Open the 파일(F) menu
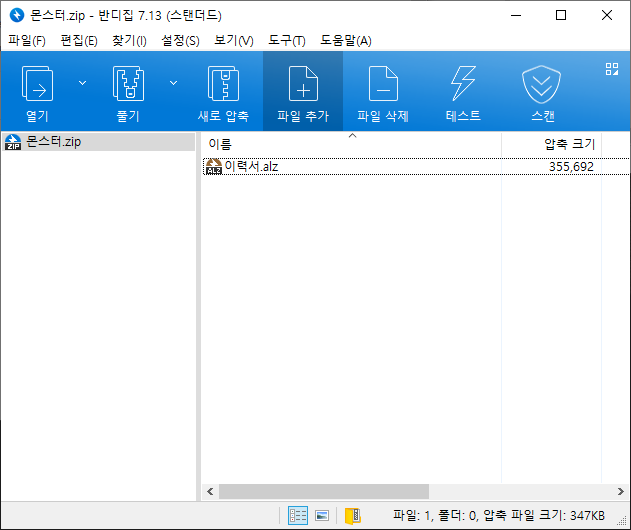 (27, 40)
